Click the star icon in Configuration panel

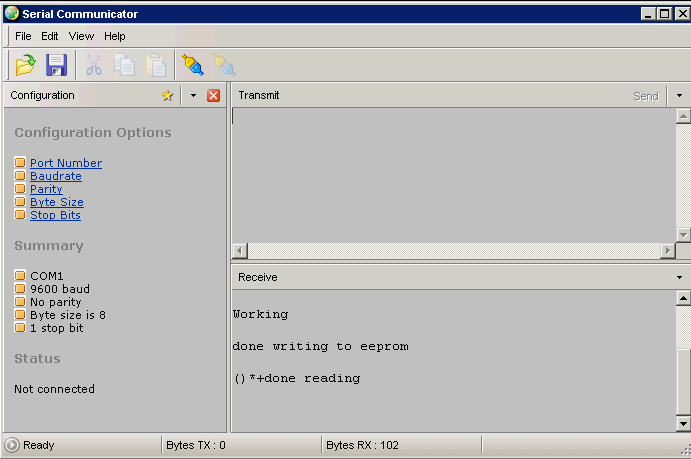click(x=167, y=95)
